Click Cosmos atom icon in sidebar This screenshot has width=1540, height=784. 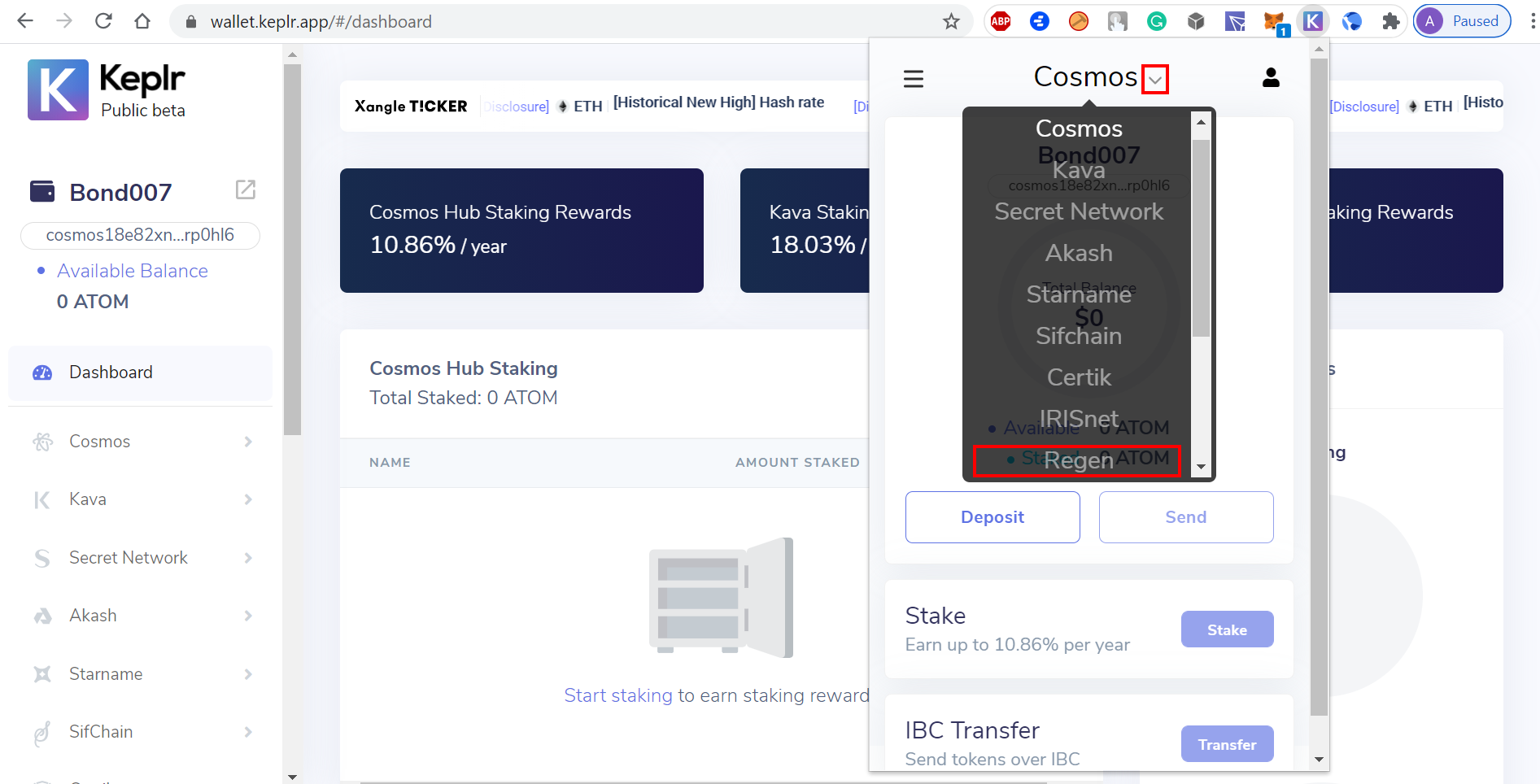click(x=42, y=442)
